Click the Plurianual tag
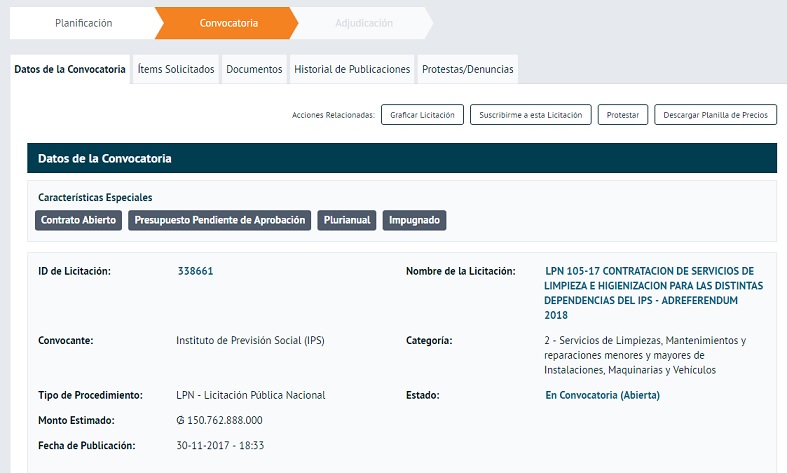 (347, 220)
